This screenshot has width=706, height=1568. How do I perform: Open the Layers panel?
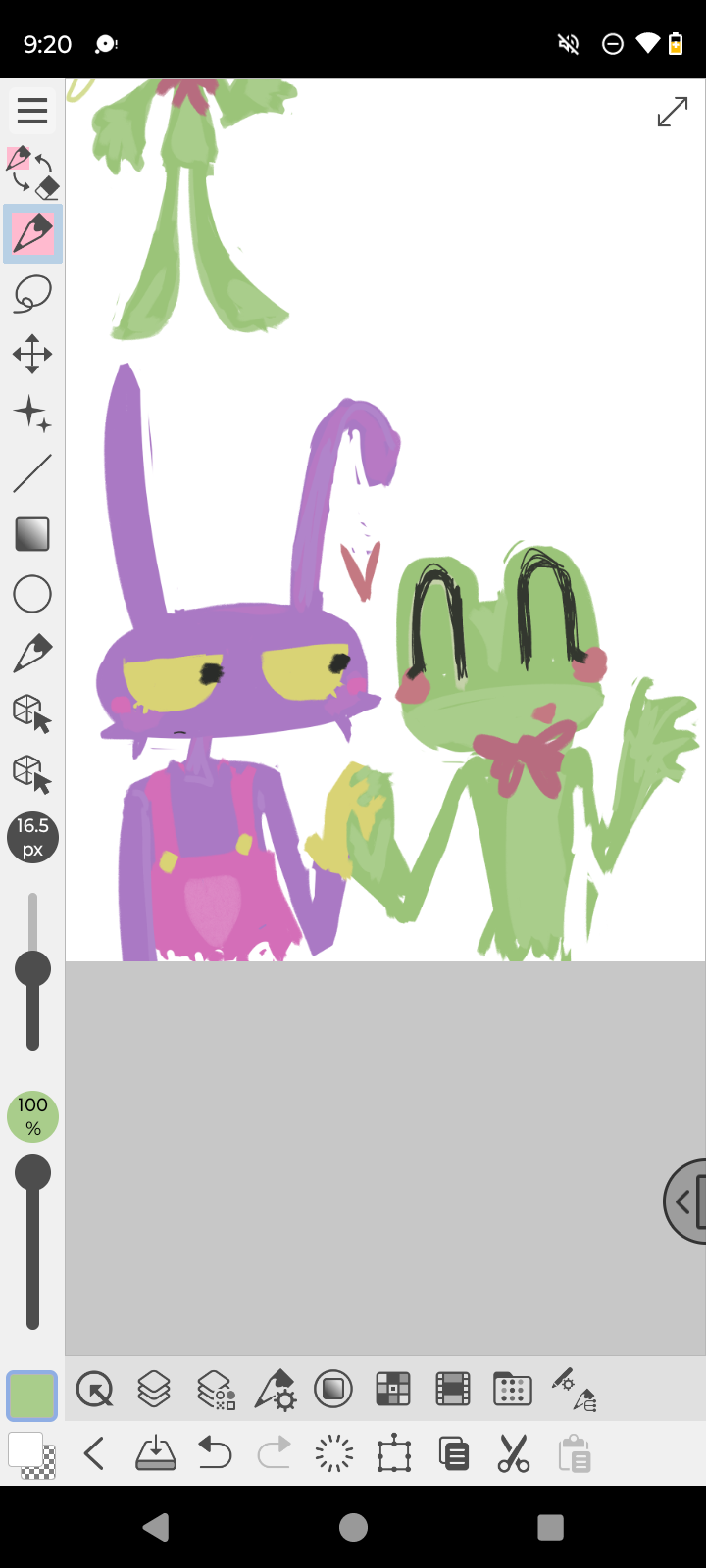(154, 1389)
